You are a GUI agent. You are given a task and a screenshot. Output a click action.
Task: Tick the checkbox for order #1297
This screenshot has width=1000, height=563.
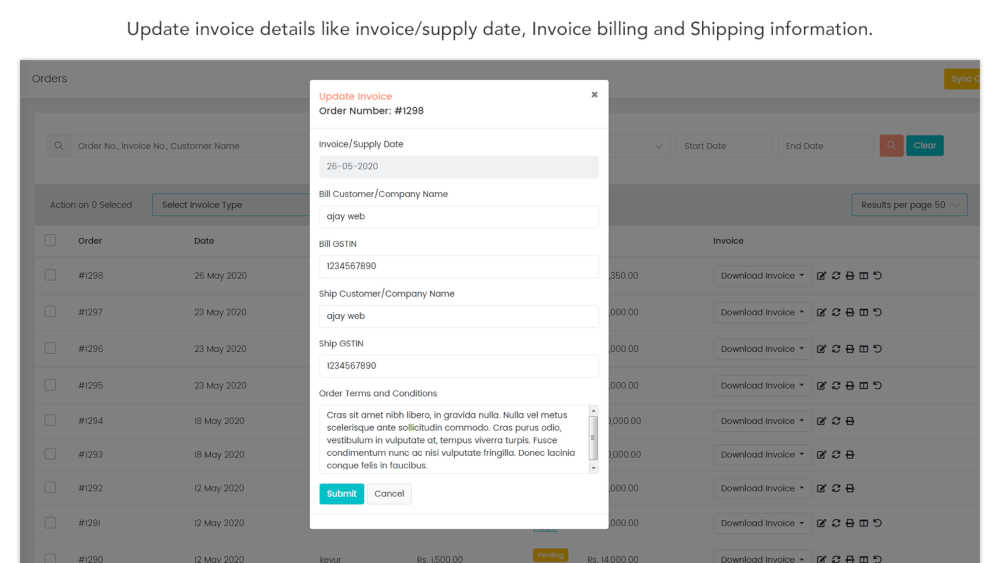click(50, 312)
